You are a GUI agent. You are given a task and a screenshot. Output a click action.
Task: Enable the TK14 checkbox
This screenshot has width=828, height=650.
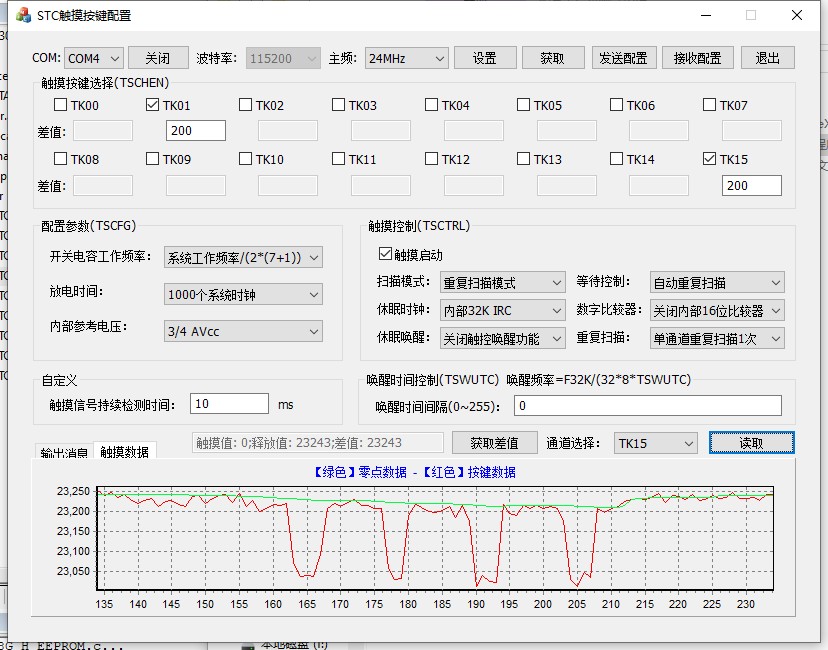coord(616,158)
